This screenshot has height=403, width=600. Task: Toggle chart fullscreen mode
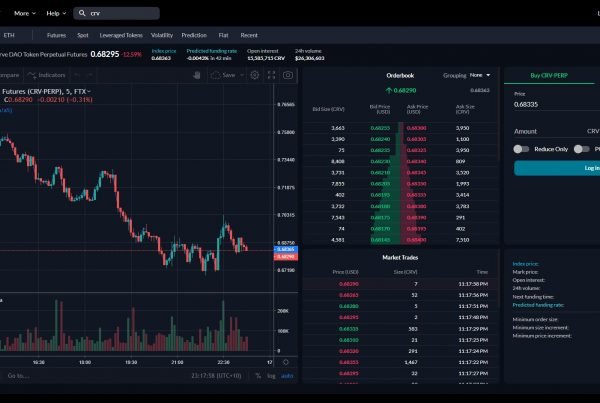[271, 75]
